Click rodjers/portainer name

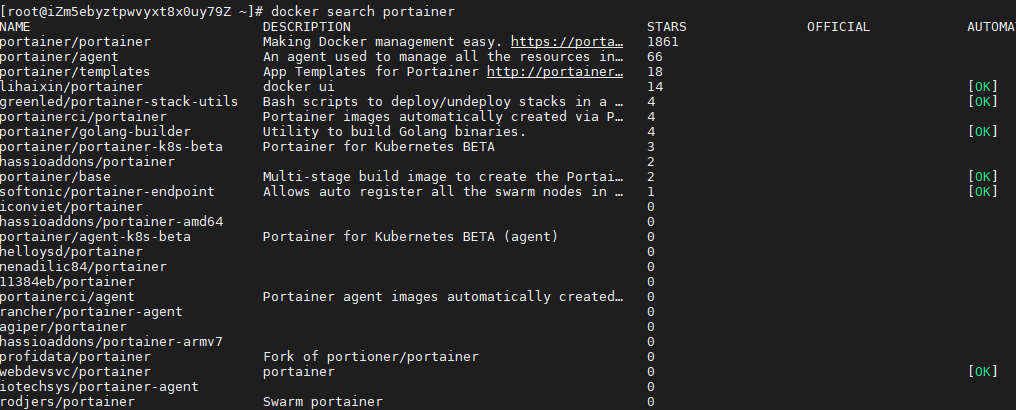(67, 402)
